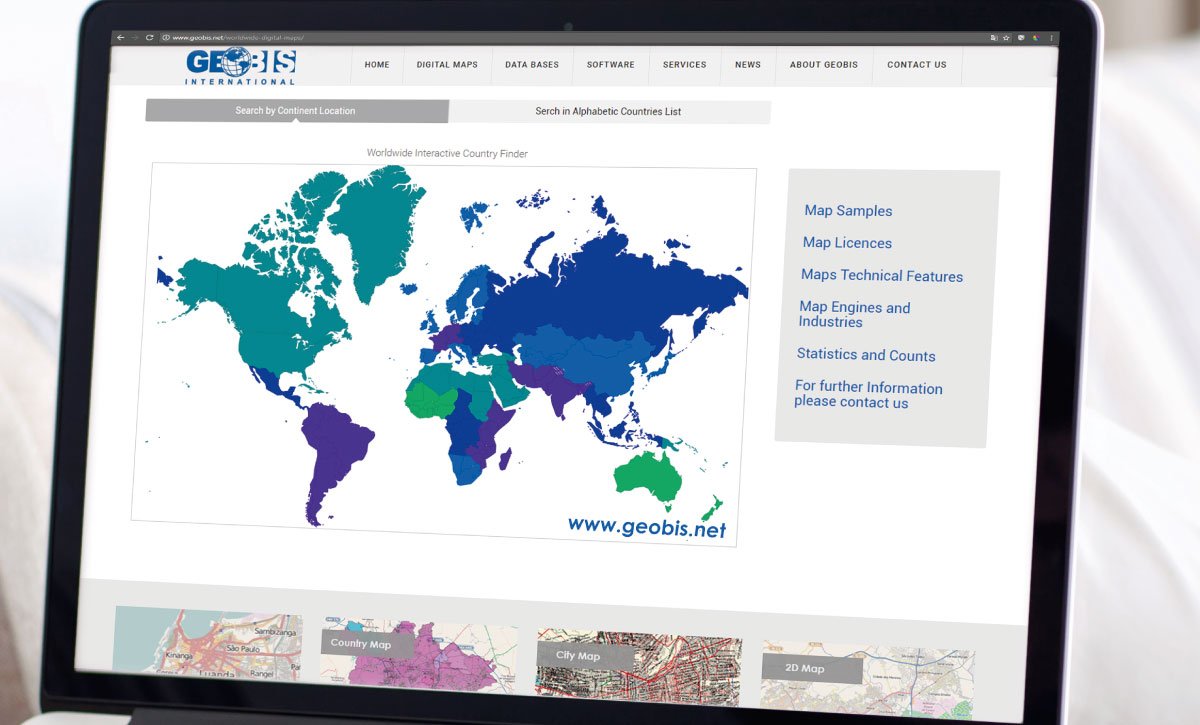Screen dimensions: 1200x725
Task: Open the Luanda street map thumbnail
Action: tap(208, 643)
